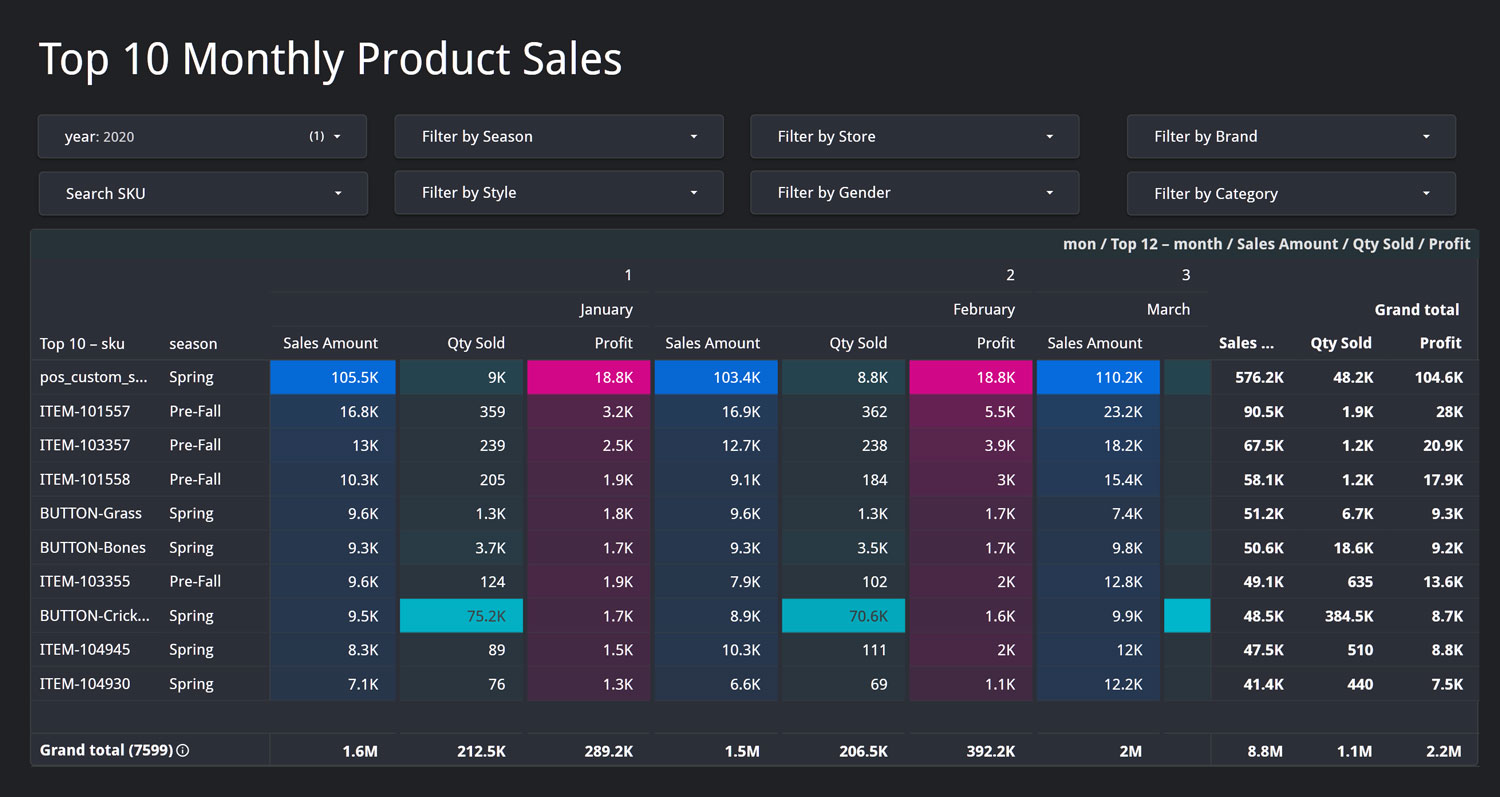Click the info icon beside Grand total (7599)
This screenshot has height=797, width=1500.
(183, 750)
